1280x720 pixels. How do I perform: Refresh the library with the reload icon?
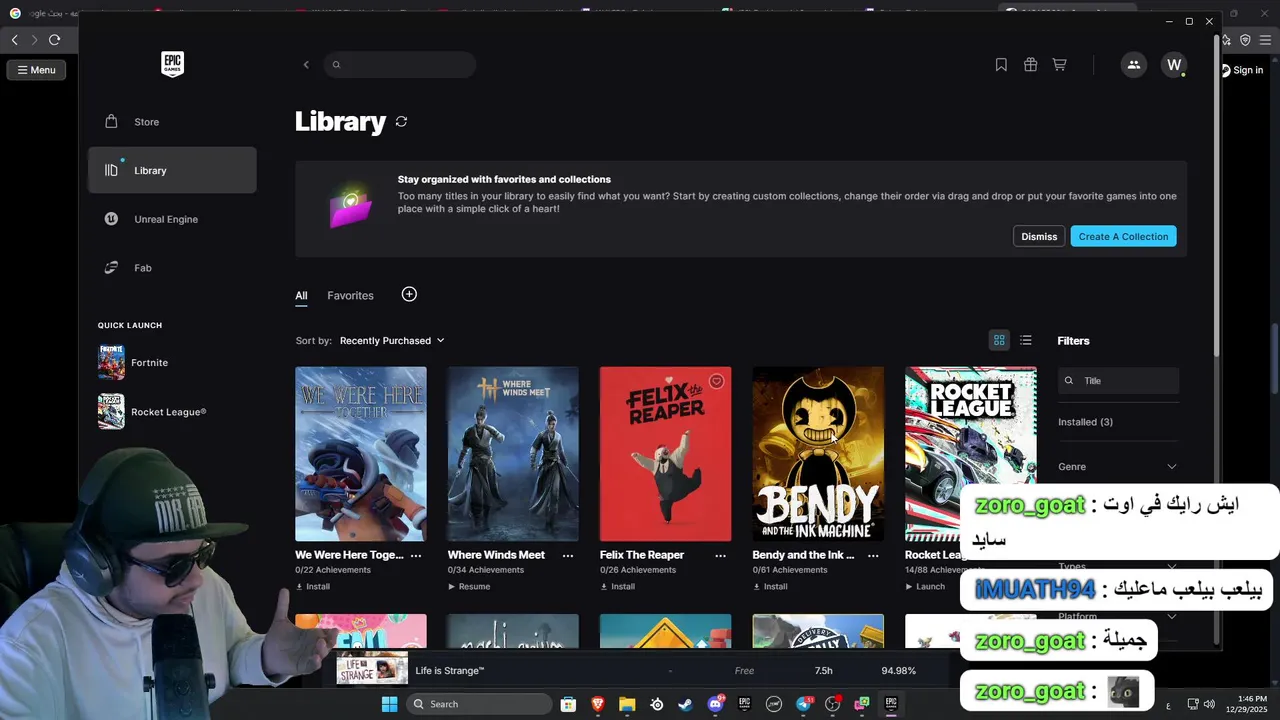pyautogui.click(x=401, y=122)
